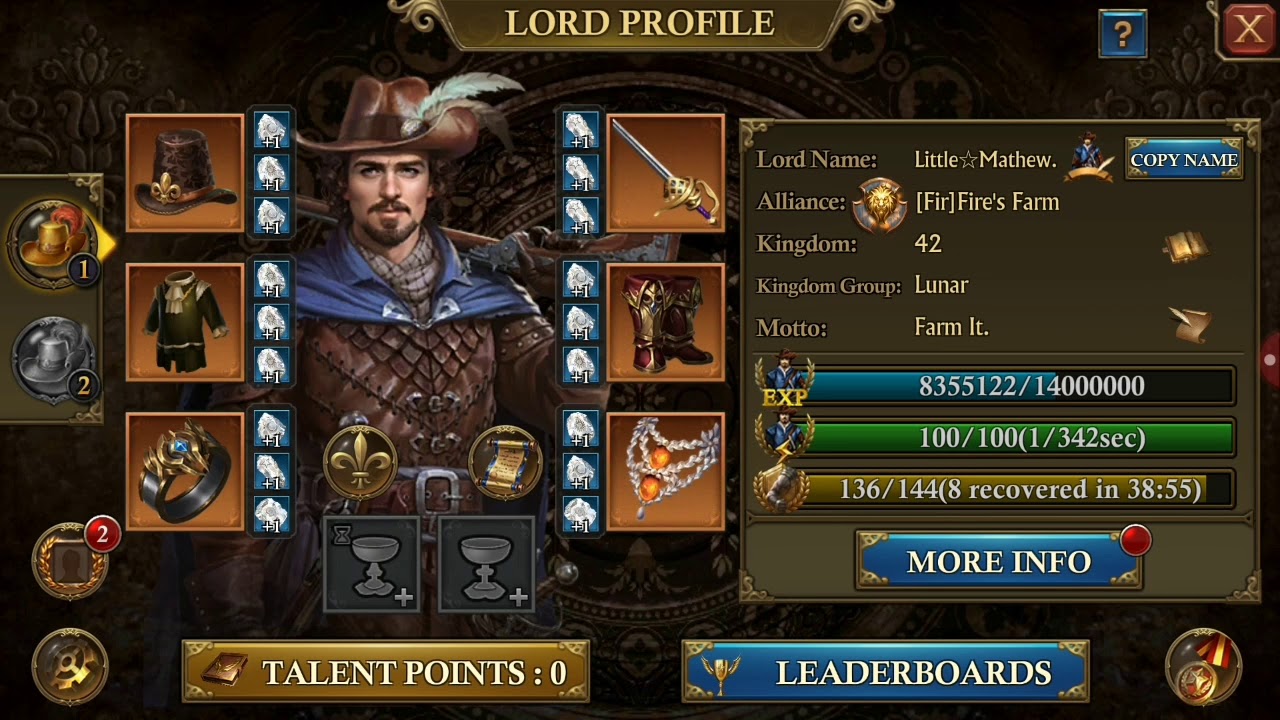The image size is (1280, 720).
Task: Open the scroll badge icon
Action: pos(505,463)
